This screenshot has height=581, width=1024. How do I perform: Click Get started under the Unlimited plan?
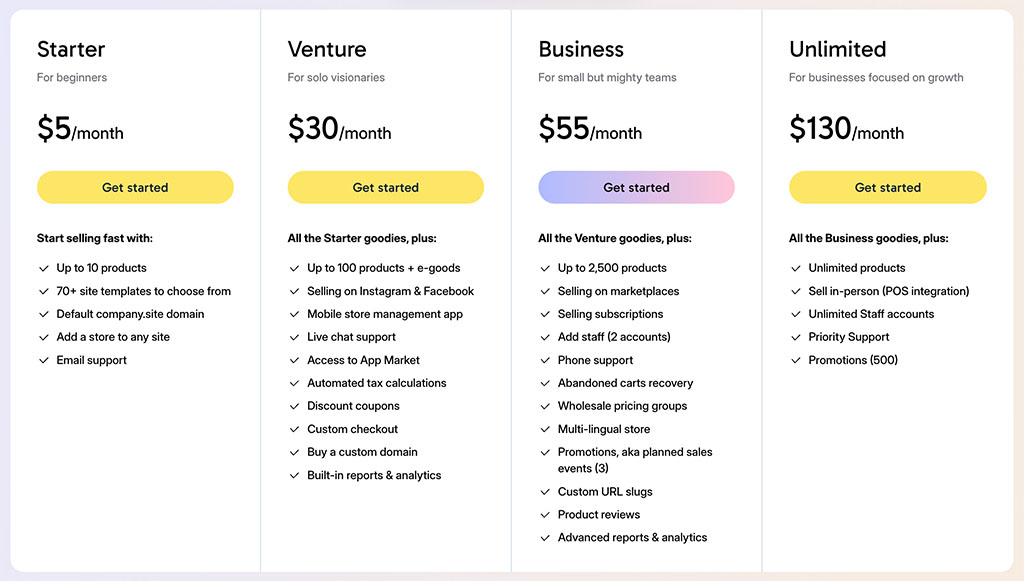(x=888, y=187)
